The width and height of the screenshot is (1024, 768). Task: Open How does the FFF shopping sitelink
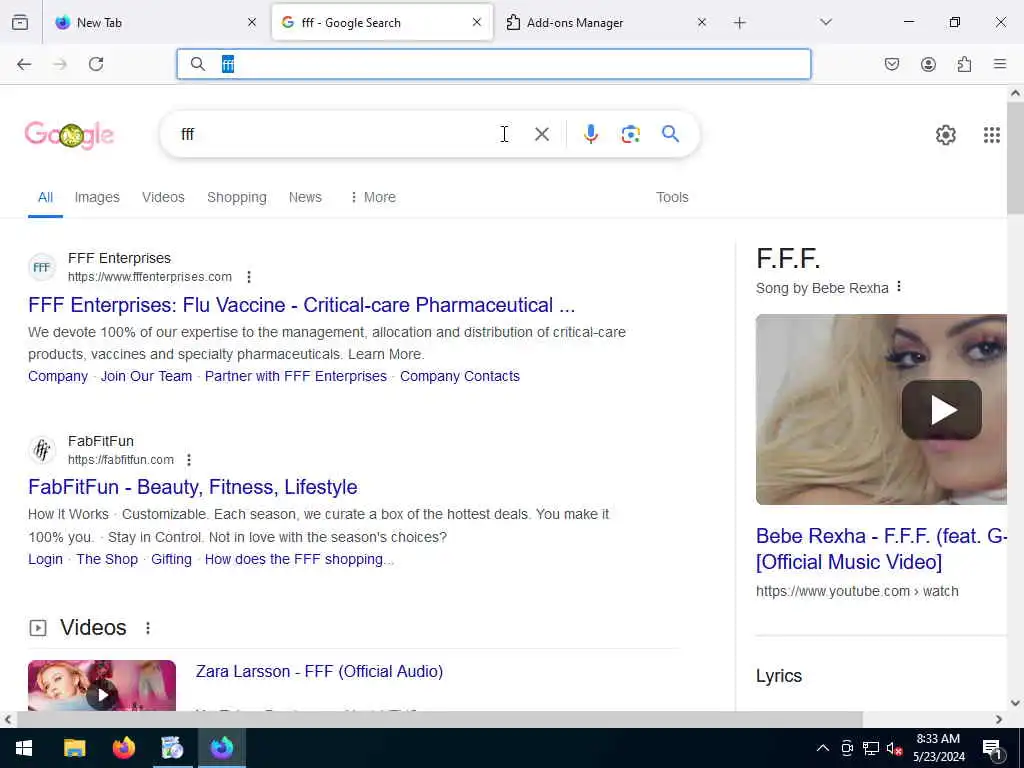click(x=299, y=560)
